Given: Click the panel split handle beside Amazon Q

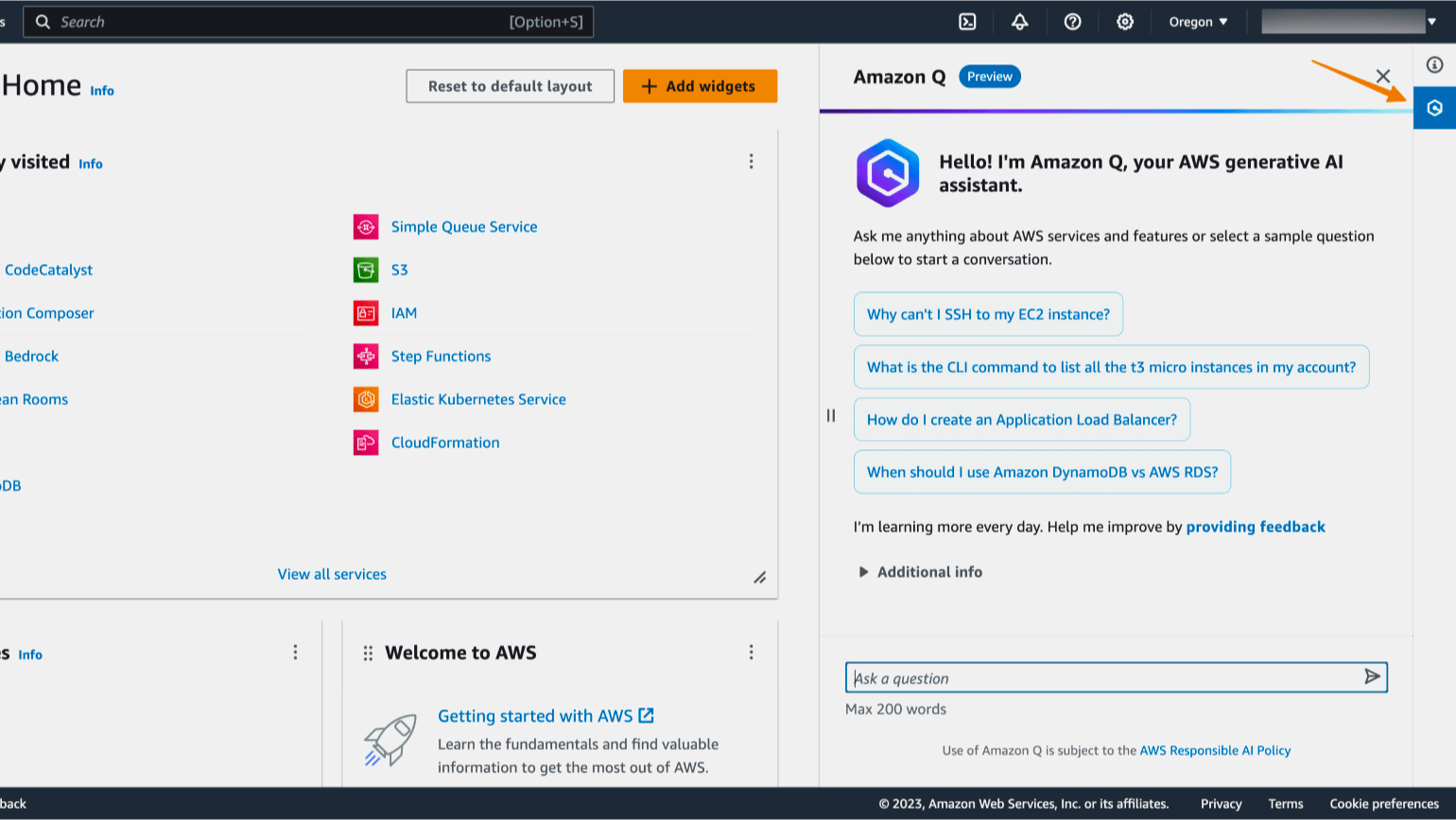Looking at the screenshot, I should tap(831, 415).
